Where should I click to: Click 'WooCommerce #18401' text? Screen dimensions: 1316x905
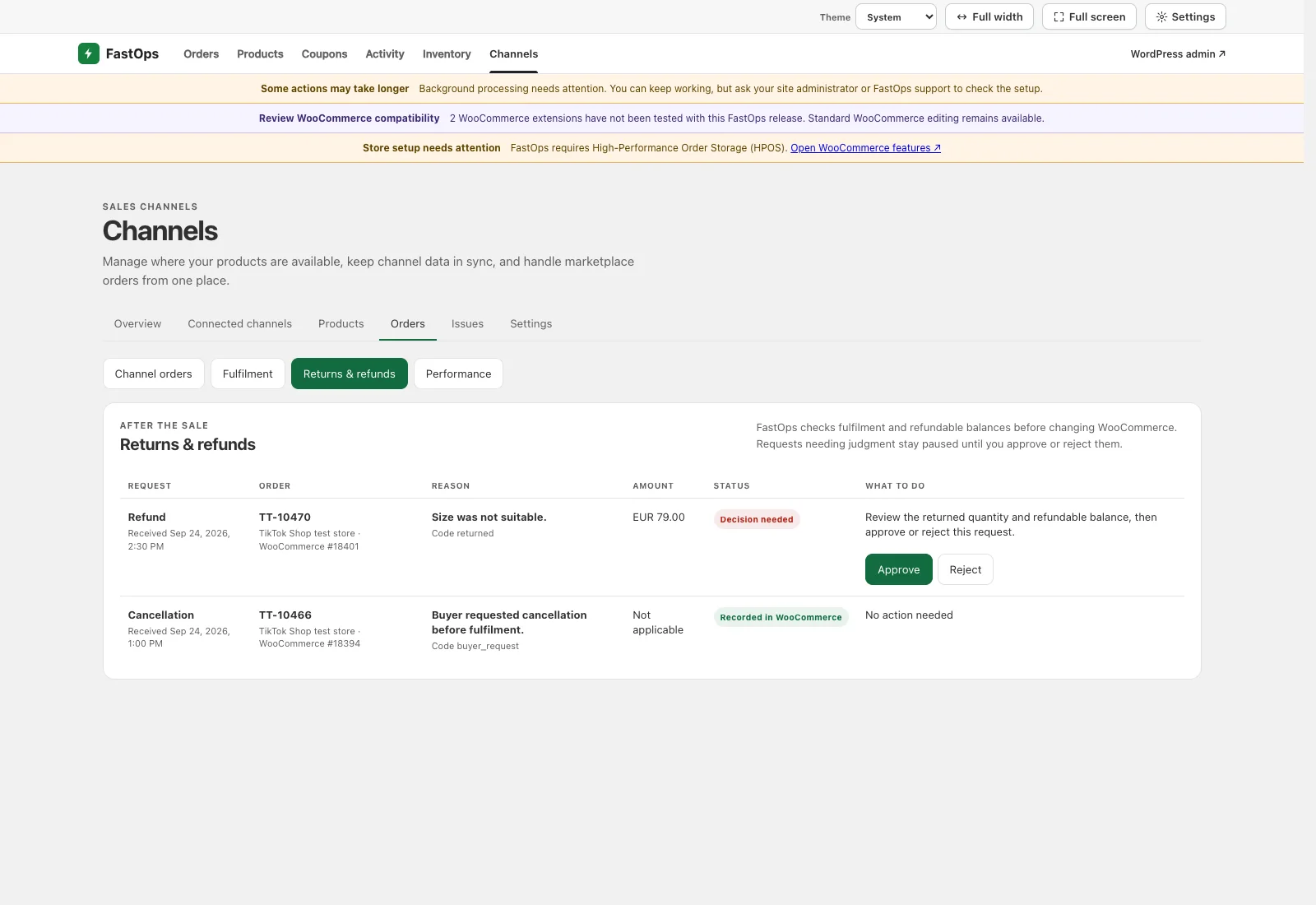(309, 547)
